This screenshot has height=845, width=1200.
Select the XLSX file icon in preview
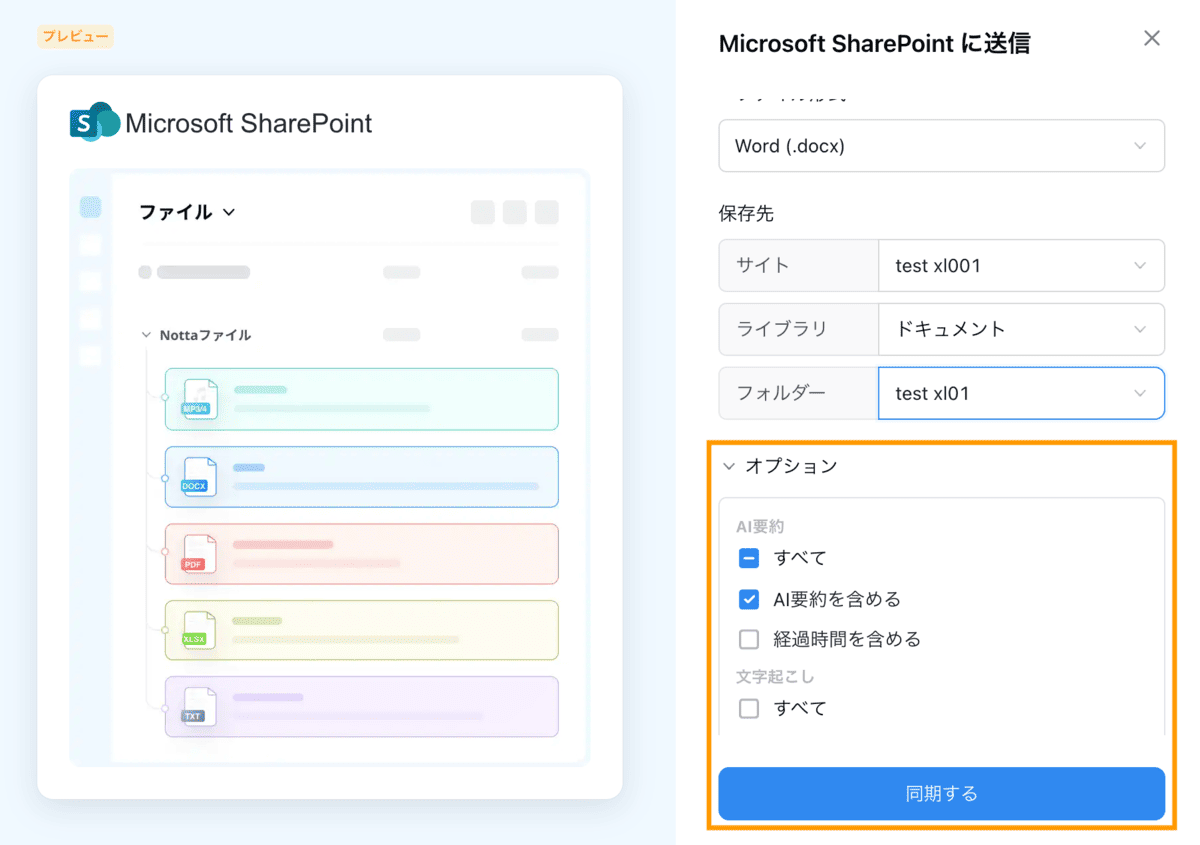point(199,630)
